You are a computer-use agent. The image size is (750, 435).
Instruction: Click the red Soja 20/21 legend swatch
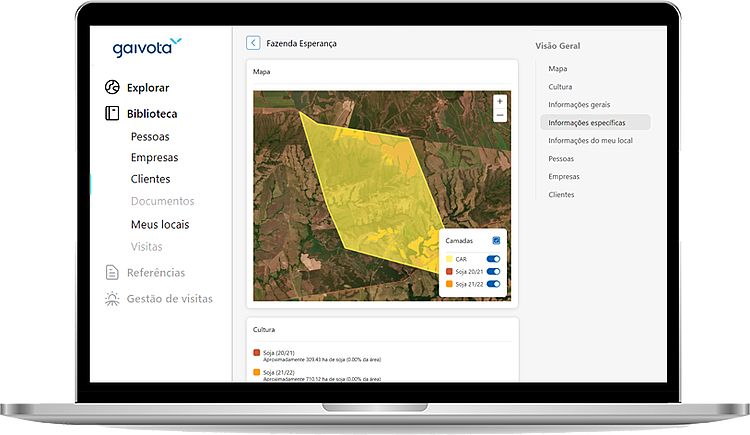pos(449,271)
